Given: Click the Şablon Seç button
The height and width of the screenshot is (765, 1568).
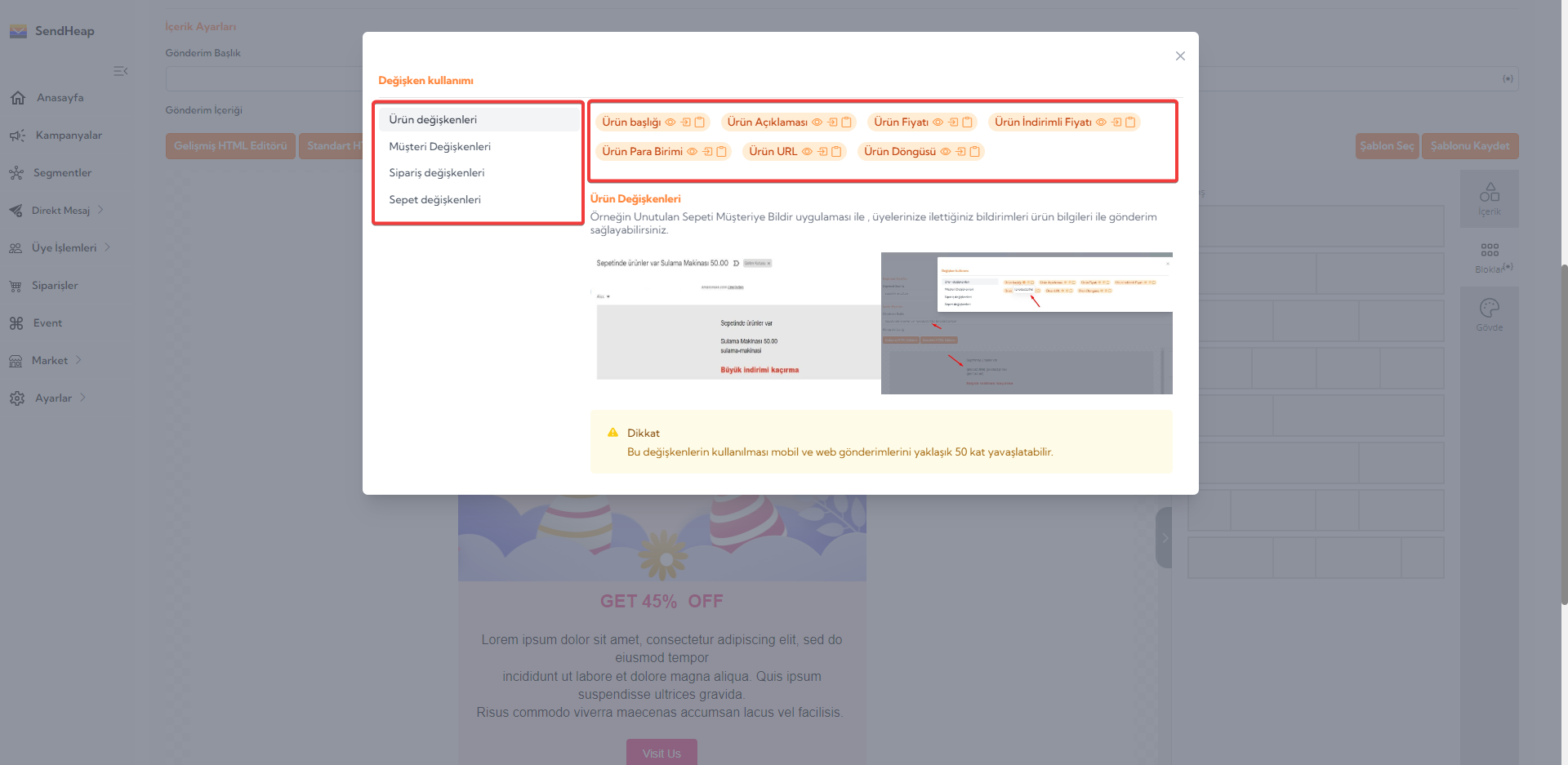Looking at the screenshot, I should coord(1387,146).
